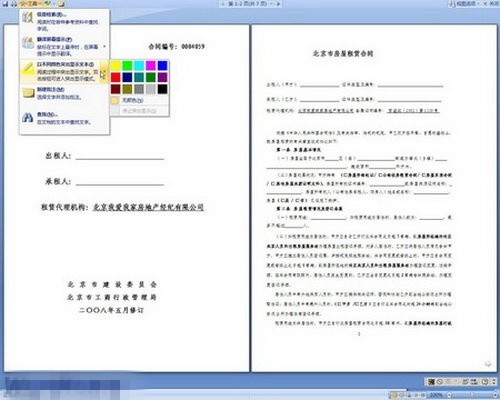Open the Research (信息检索) menu entry
Image resolution: width=500 pixels, height=400 pixels.
click(x=64, y=21)
